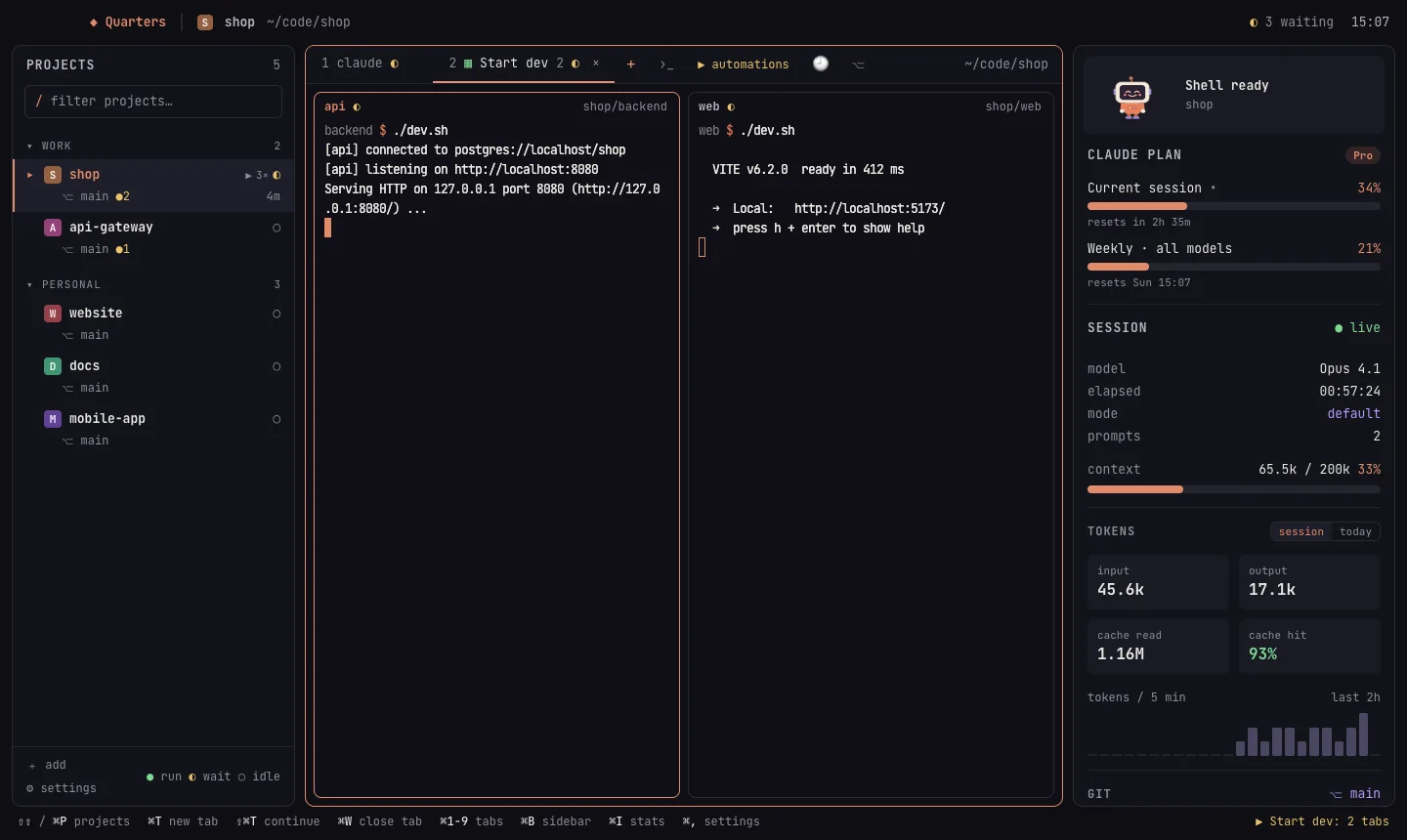This screenshot has height=840, width=1407.
Task: Click the 3 waiting indicator
Action: pyautogui.click(x=1291, y=22)
